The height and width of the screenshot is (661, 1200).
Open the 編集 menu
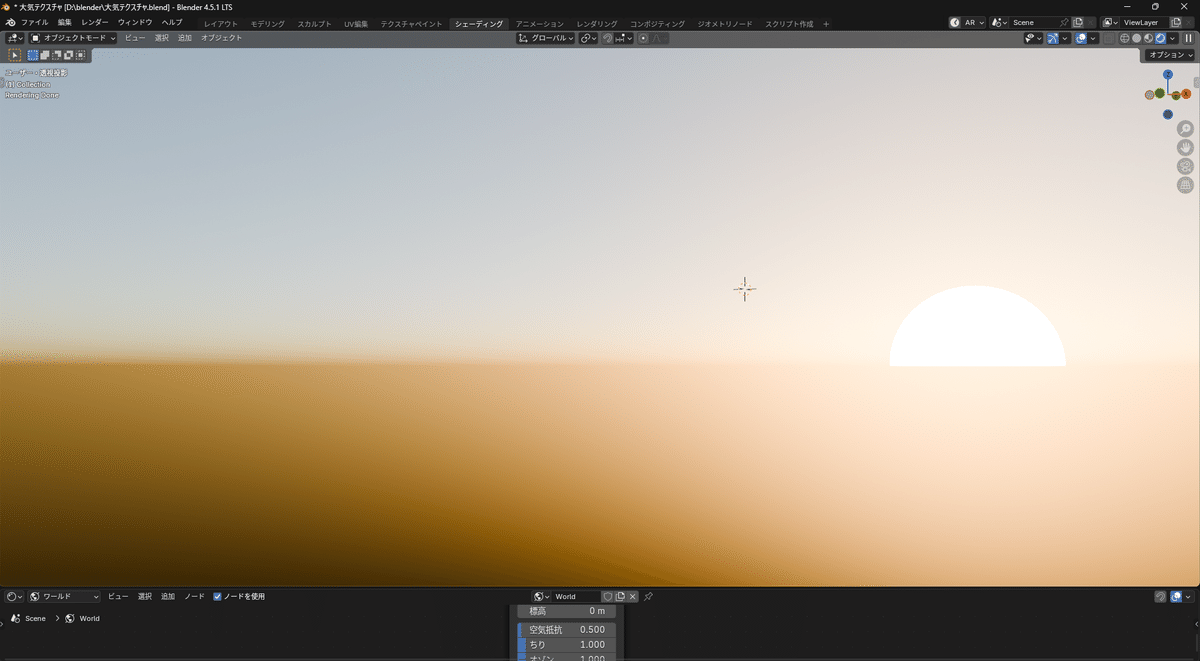coord(65,22)
